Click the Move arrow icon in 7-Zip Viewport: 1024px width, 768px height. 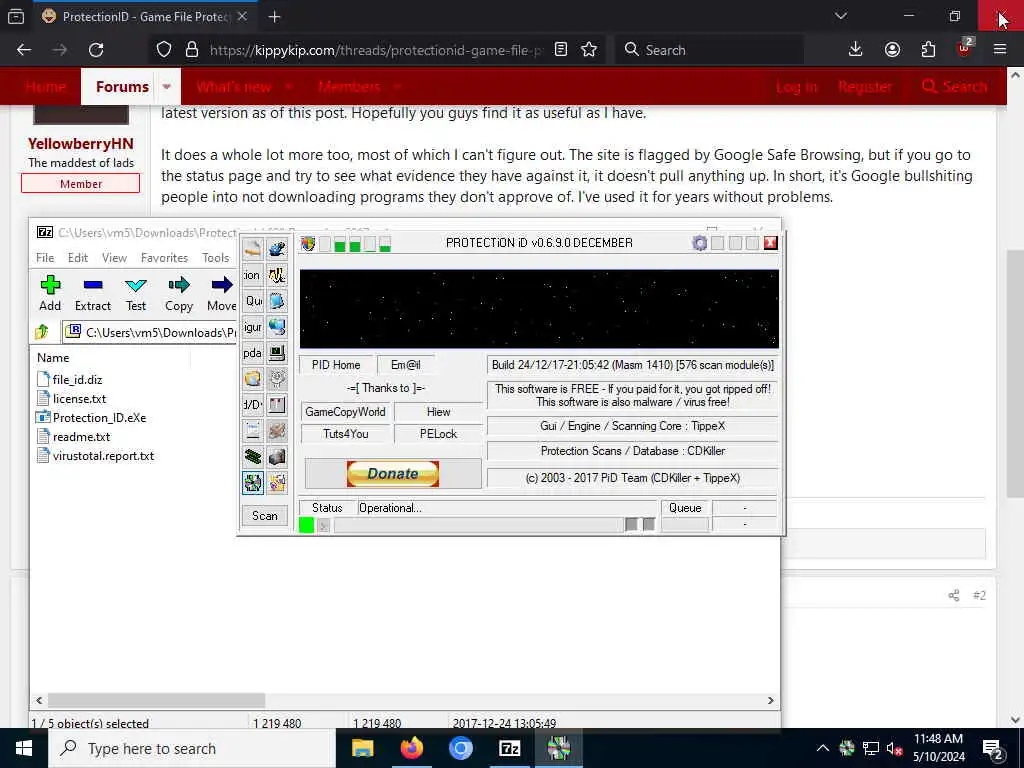(x=221, y=285)
